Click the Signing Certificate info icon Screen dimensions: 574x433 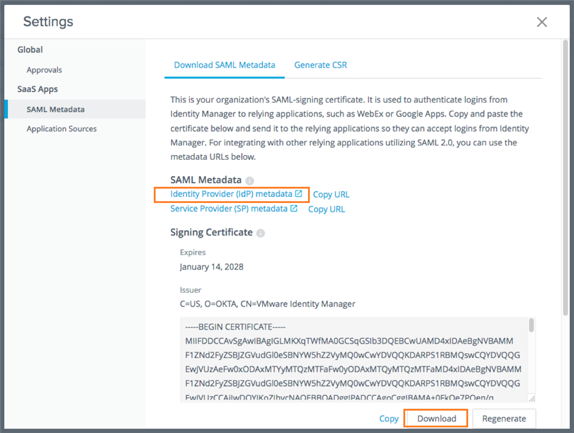click(260, 233)
